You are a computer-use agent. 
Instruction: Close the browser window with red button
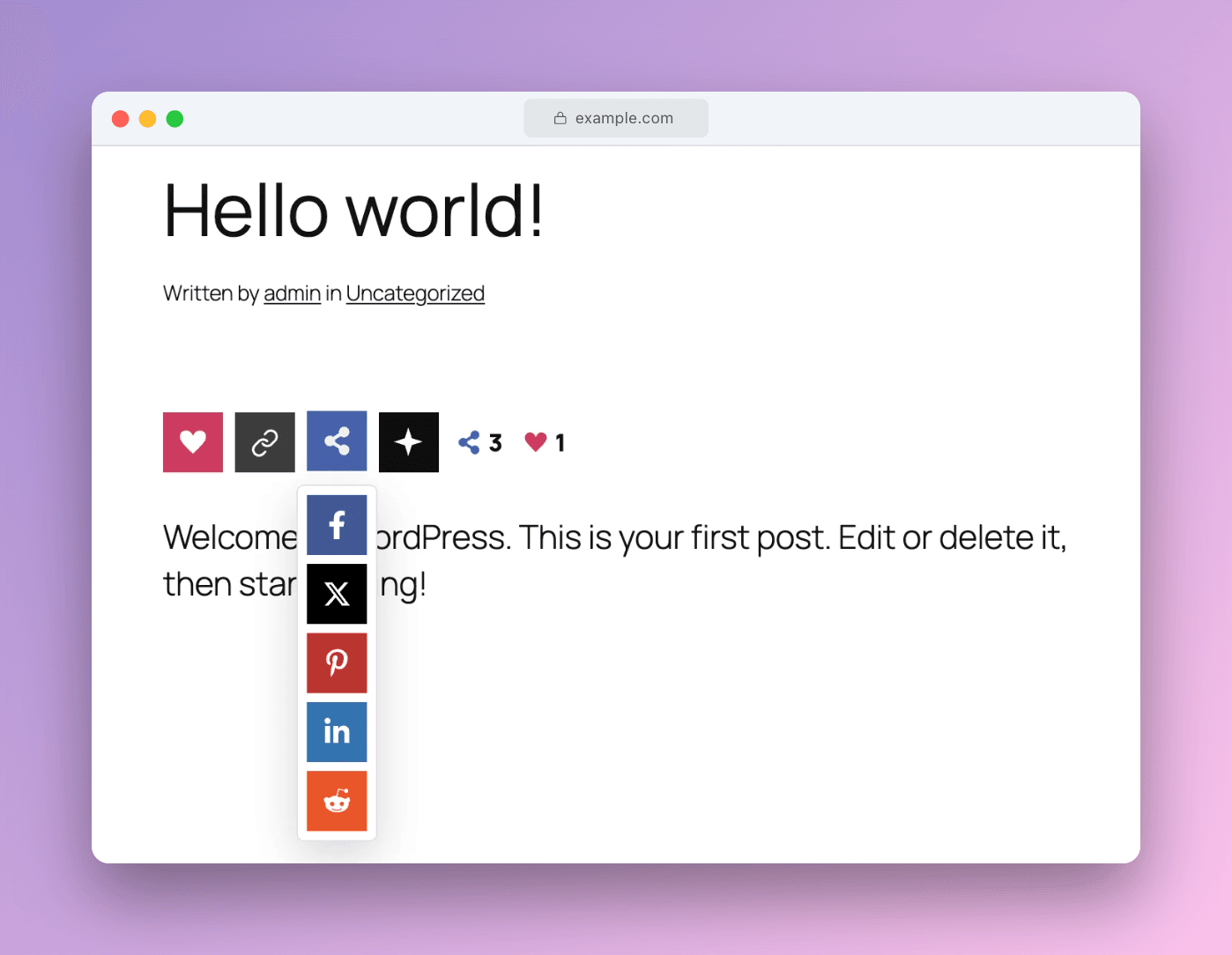tap(121, 119)
